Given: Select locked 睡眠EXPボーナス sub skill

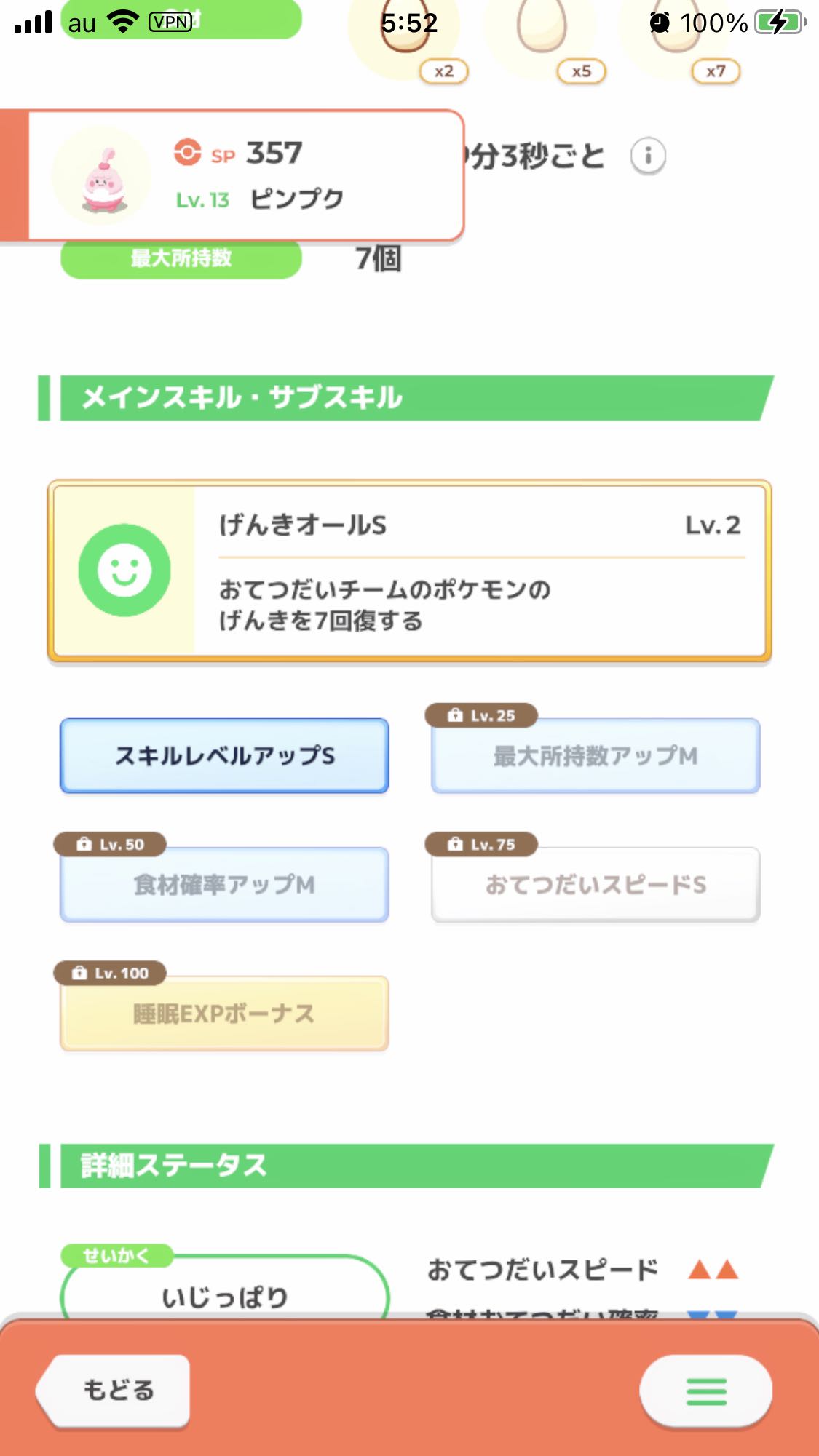Looking at the screenshot, I should tap(224, 1013).
